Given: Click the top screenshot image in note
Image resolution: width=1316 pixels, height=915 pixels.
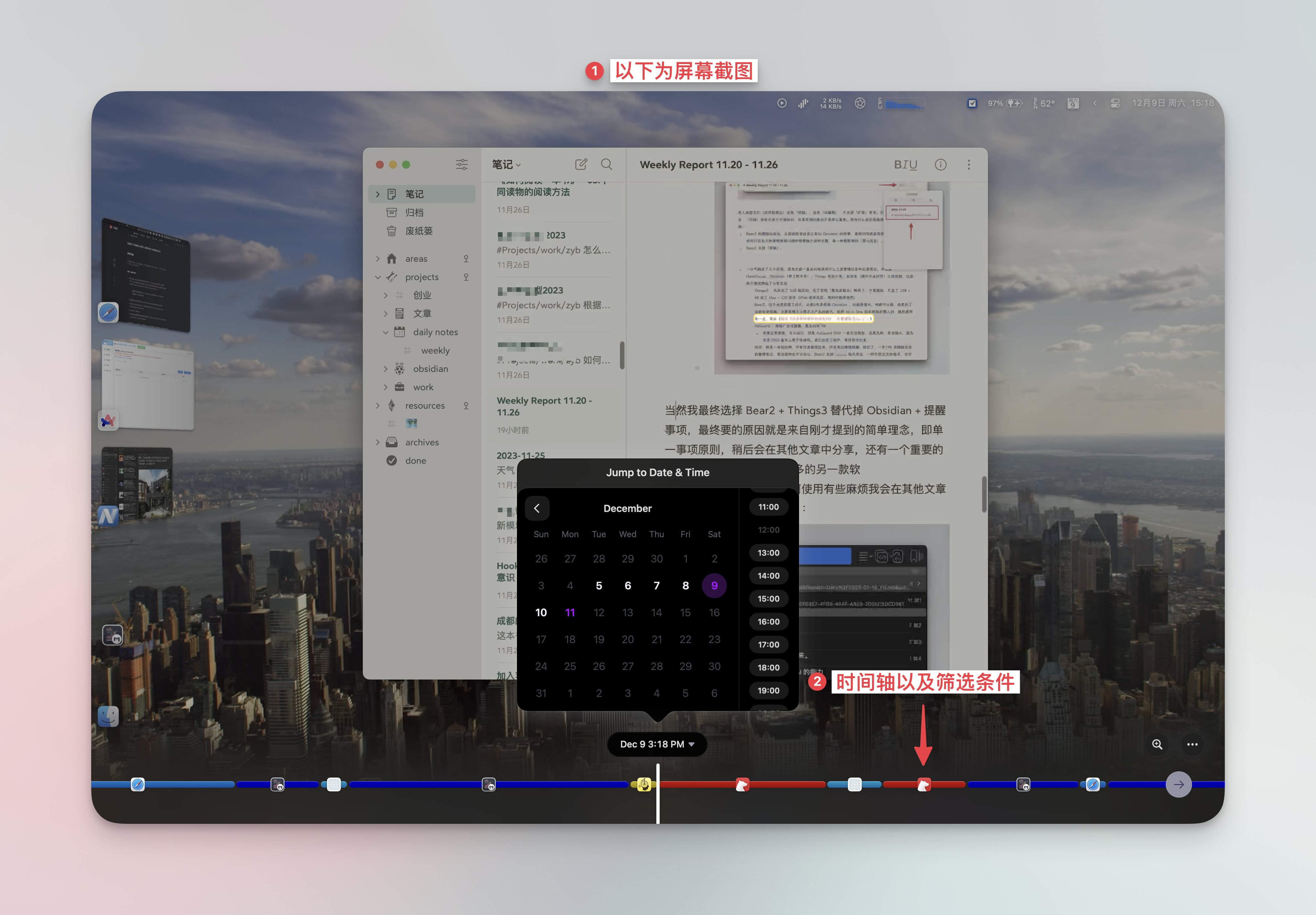Looking at the screenshot, I should pyautogui.click(x=832, y=278).
